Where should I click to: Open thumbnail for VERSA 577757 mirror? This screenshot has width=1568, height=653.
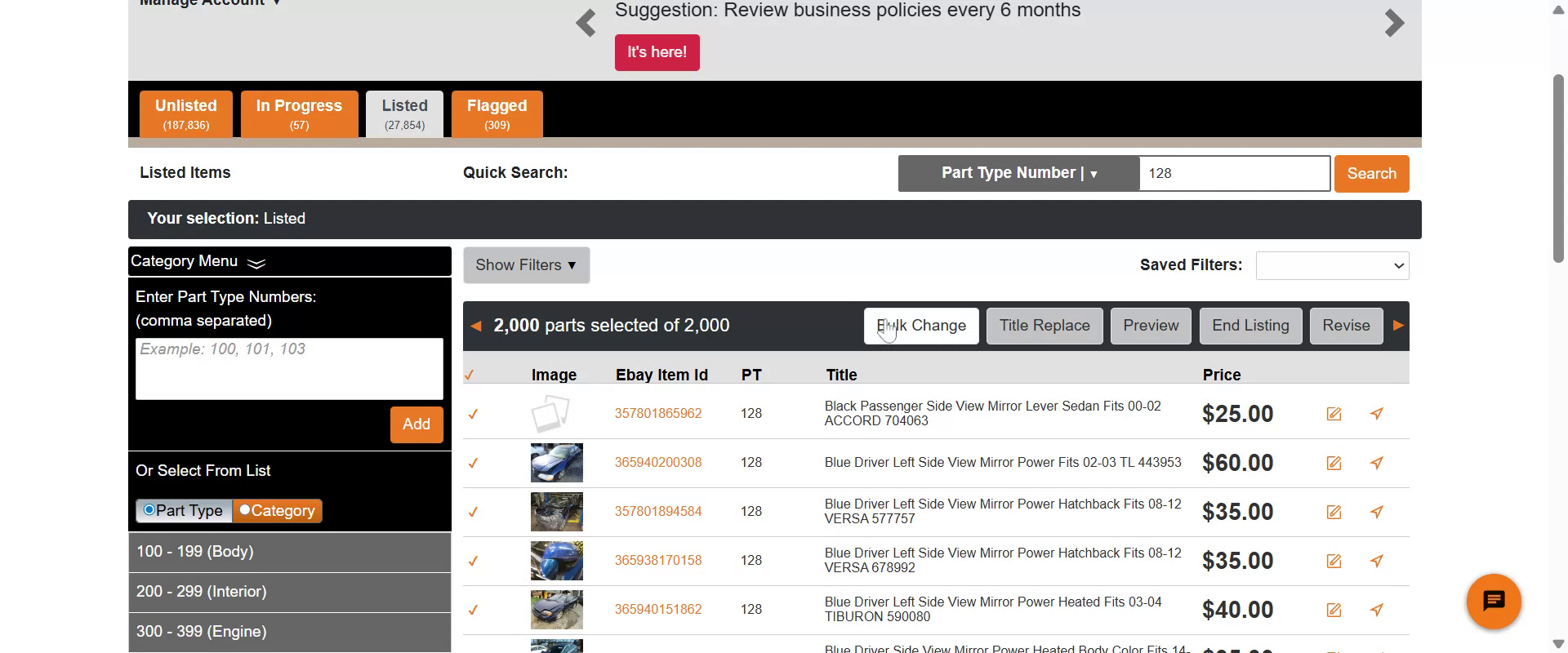(x=557, y=512)
